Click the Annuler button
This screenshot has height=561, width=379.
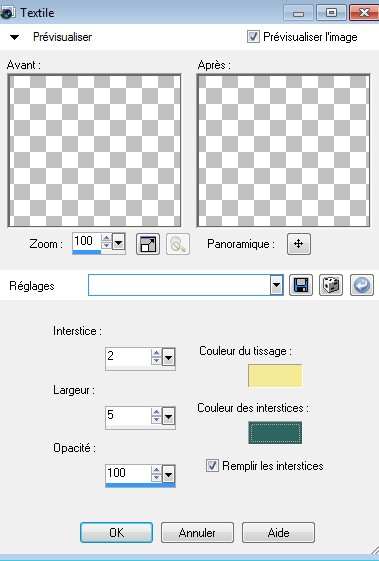(197, 532)
